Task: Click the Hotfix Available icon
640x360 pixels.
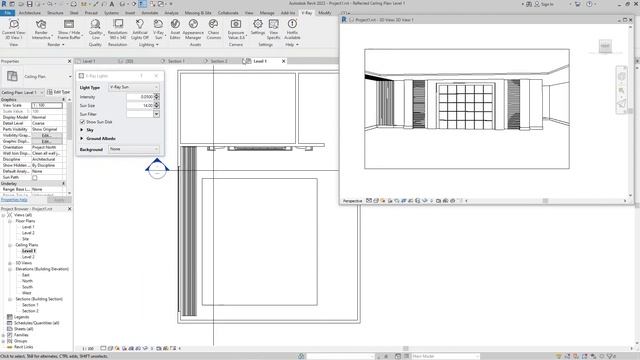Action: (x=292, y=24)
